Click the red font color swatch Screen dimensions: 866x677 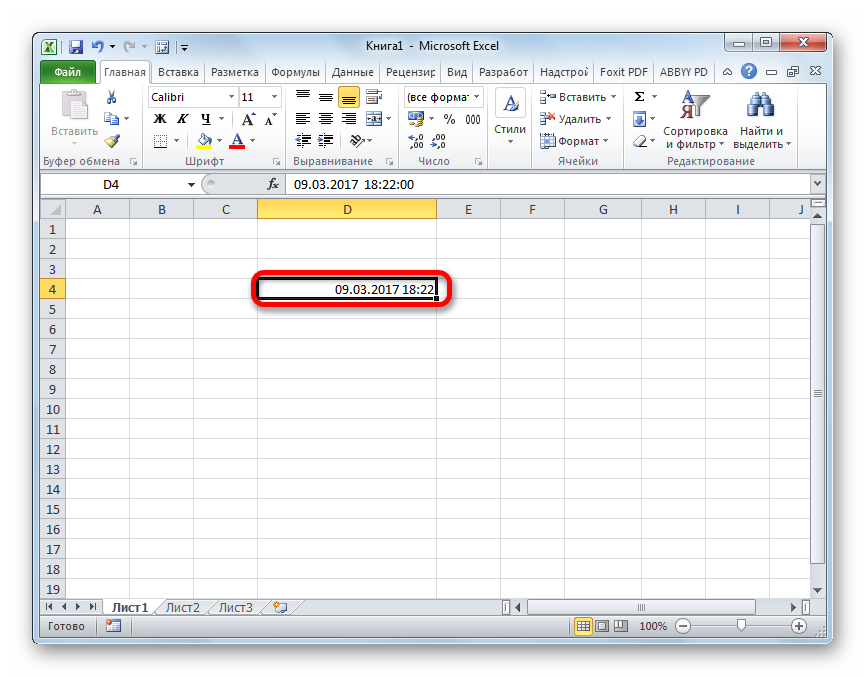coord(237,141)
